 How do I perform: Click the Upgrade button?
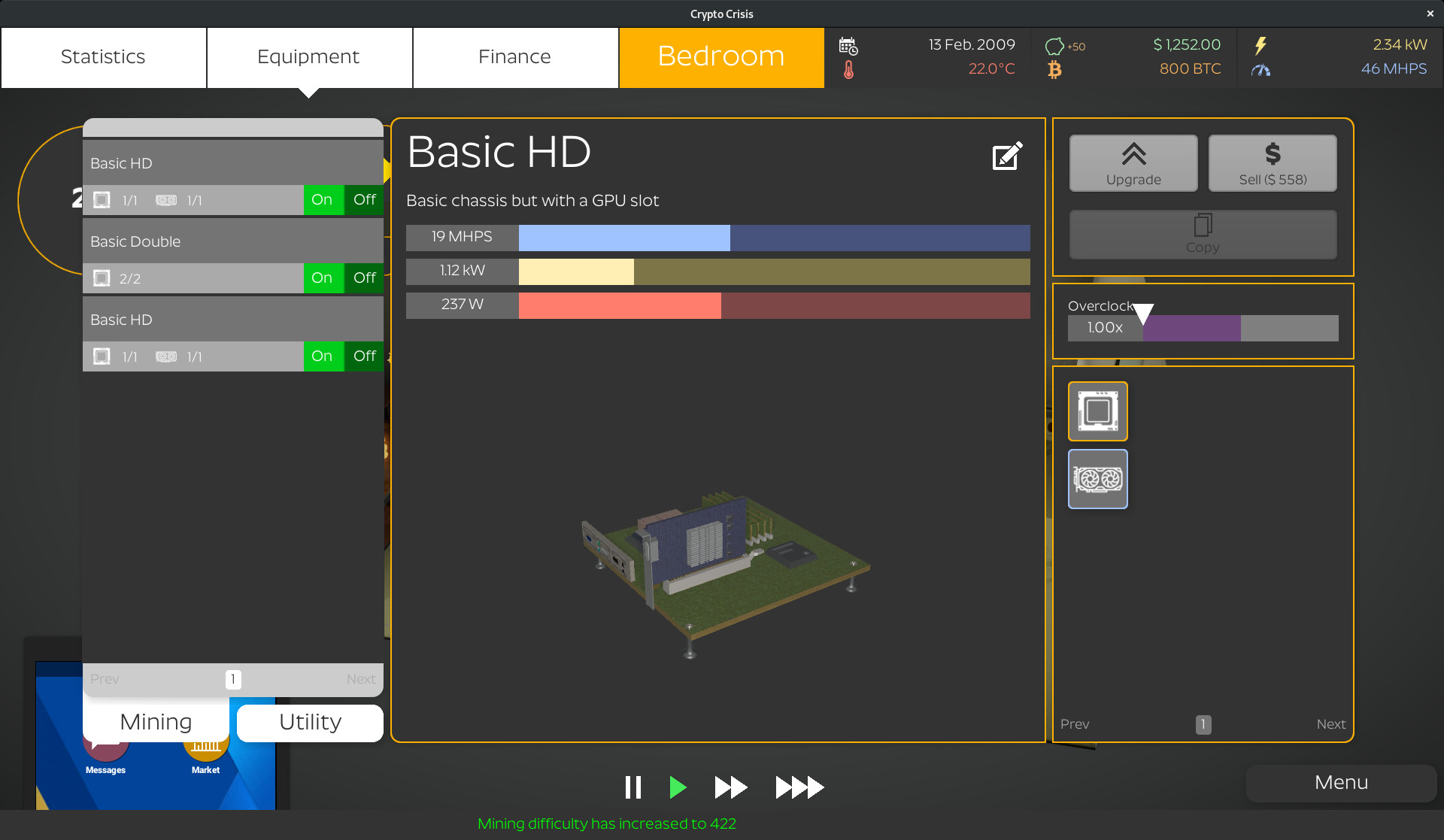click(1133, 162)
